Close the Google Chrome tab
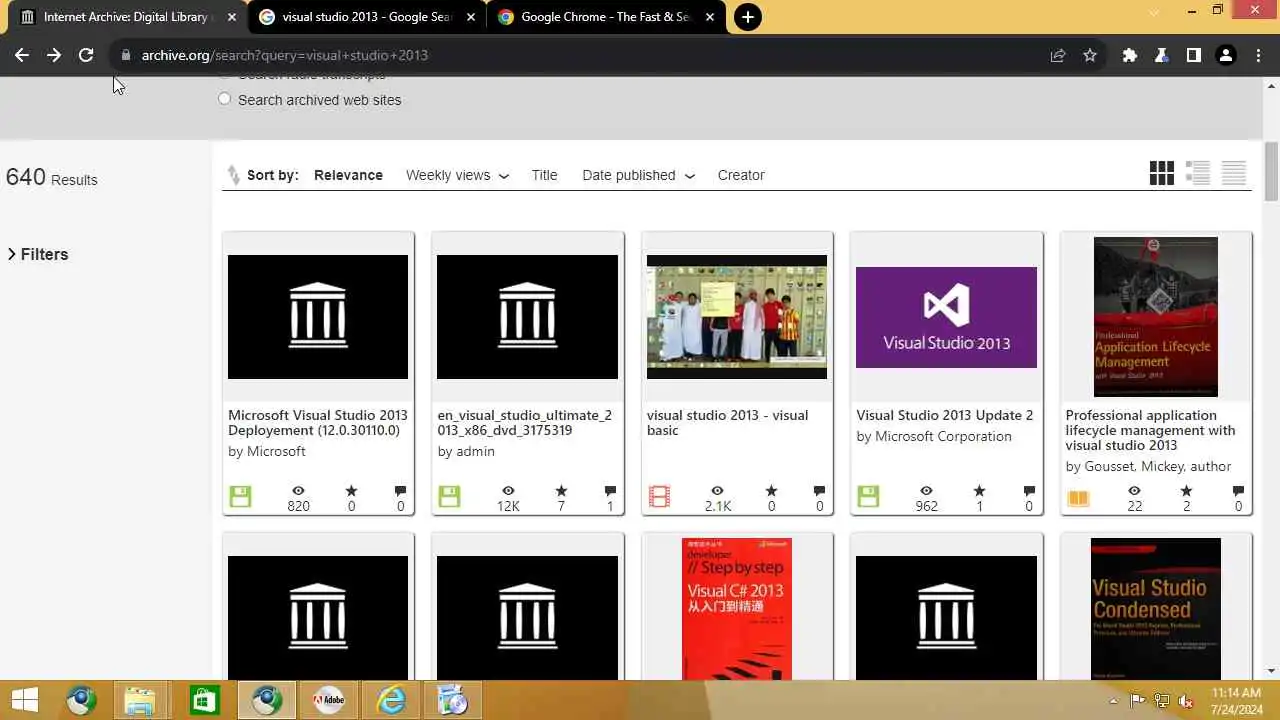 point(710,17)
